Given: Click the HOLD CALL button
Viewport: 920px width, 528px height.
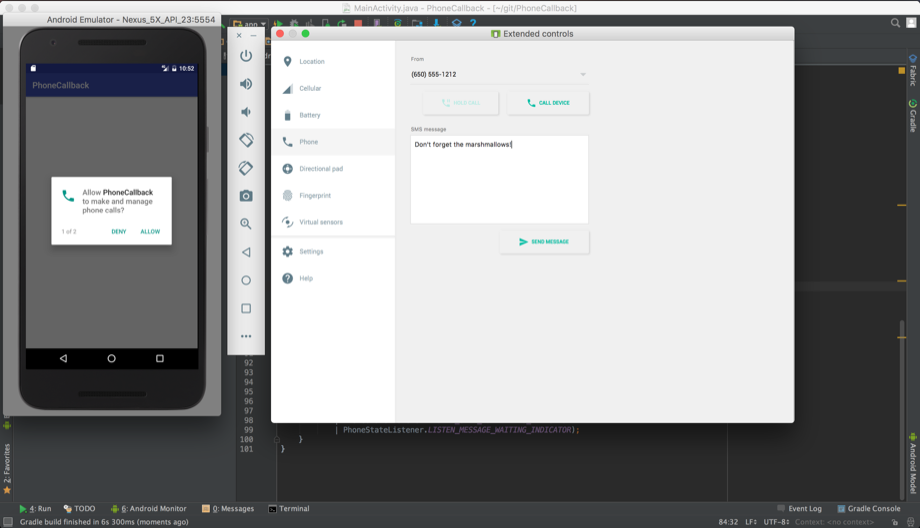Looking at the screenshot, I should tap(461, 103).
